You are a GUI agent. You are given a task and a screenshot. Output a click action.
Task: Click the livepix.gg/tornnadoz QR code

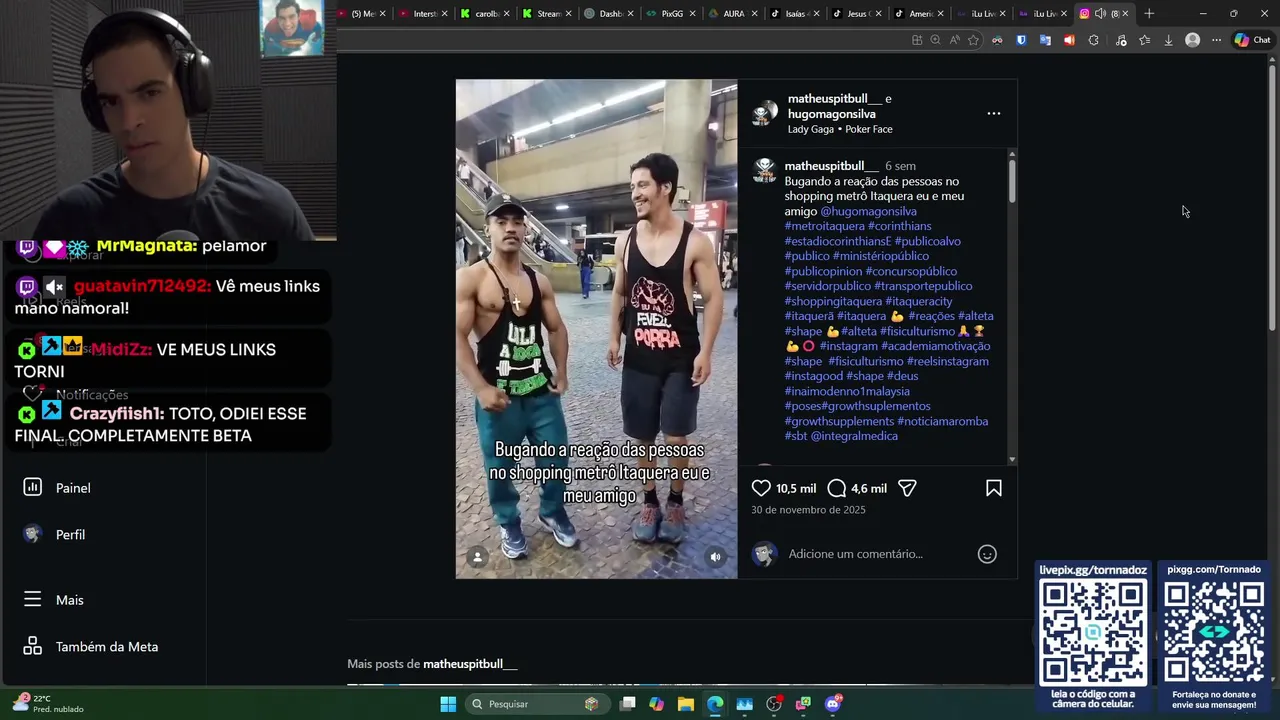(x=1093, y=631)
